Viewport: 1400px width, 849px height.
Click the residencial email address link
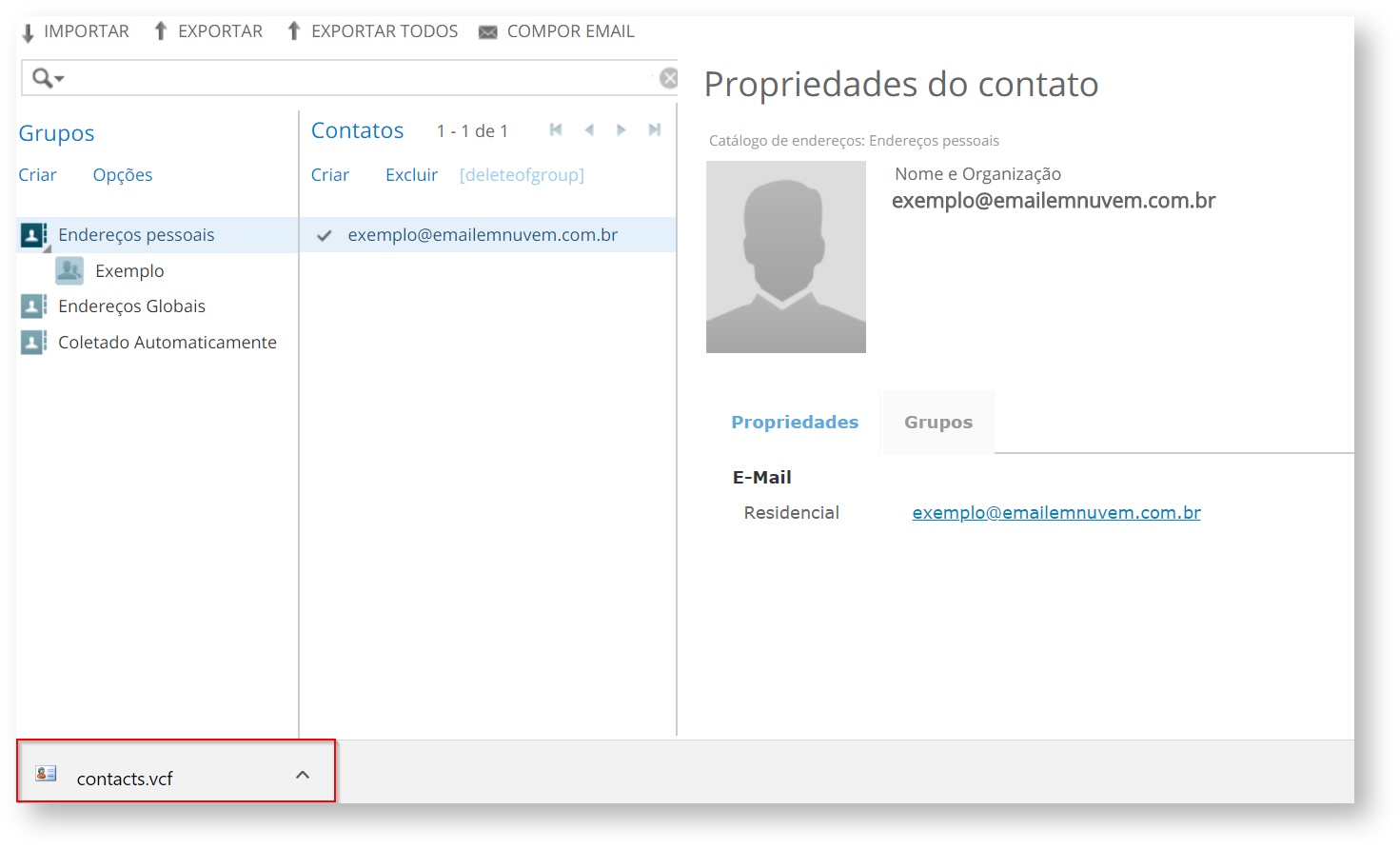(1055, 513)
